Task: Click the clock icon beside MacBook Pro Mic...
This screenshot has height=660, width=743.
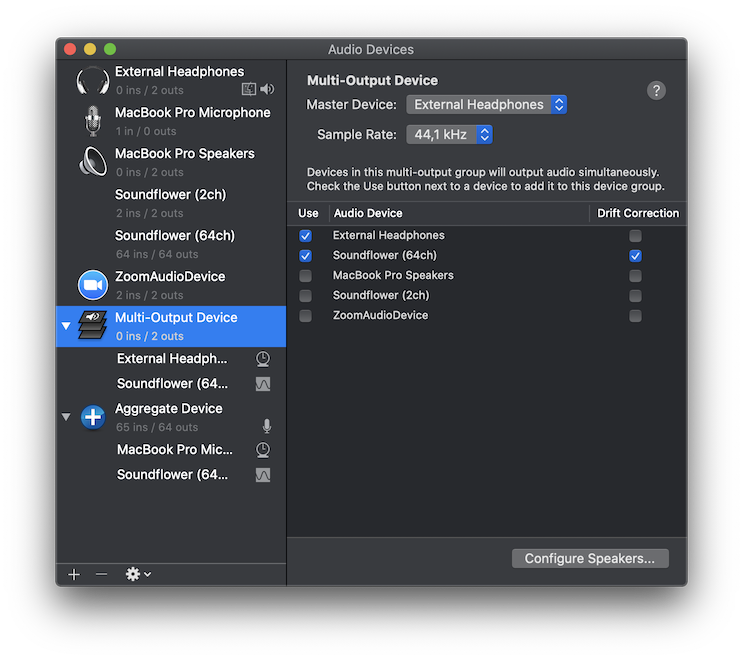Action: click(x=263, y=450)
